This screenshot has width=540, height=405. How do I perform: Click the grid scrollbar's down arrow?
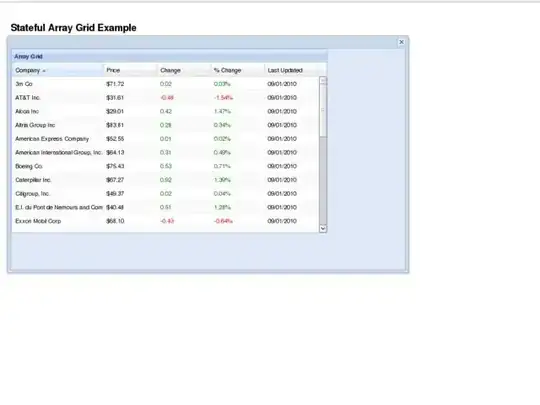323,229
